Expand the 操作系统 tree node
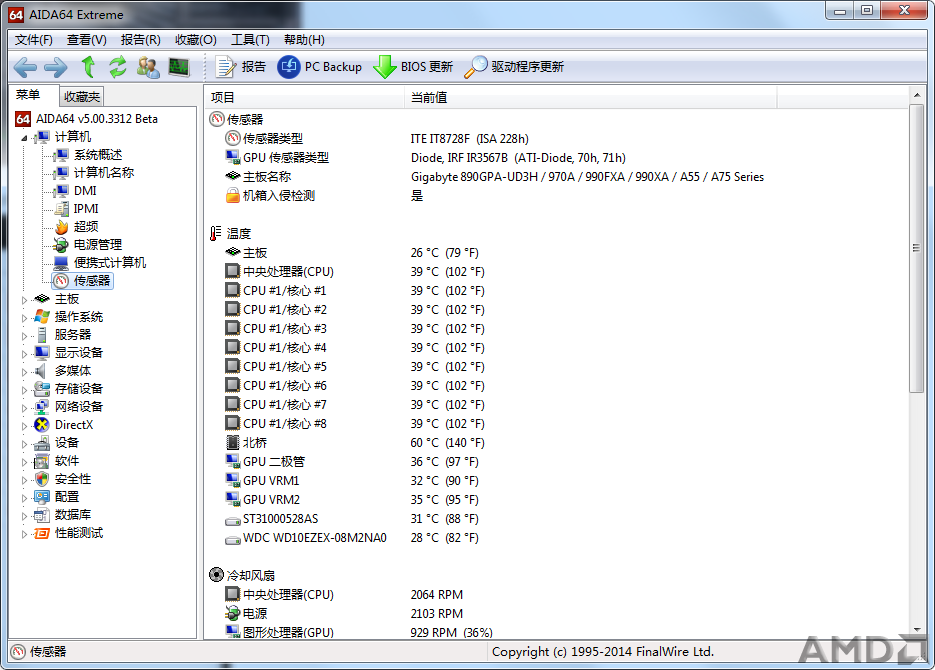The height and width of the screenshot is (670, 935). click(24, 318)
